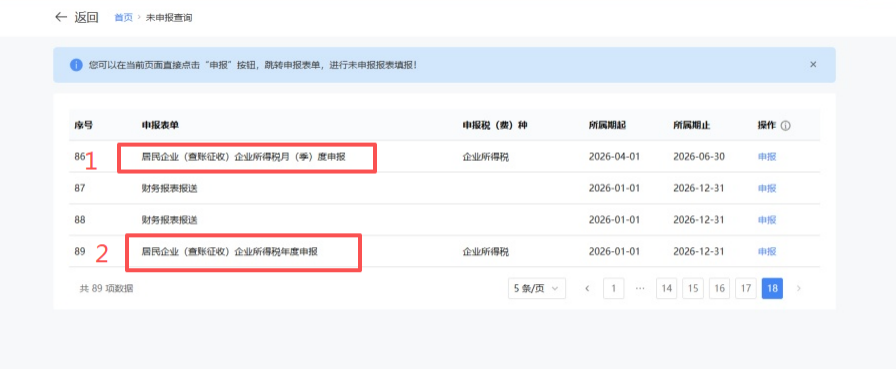Dismiss the blue notice banner
The image size is (896, 369).
pyautogui.click(x=813, y=65)
